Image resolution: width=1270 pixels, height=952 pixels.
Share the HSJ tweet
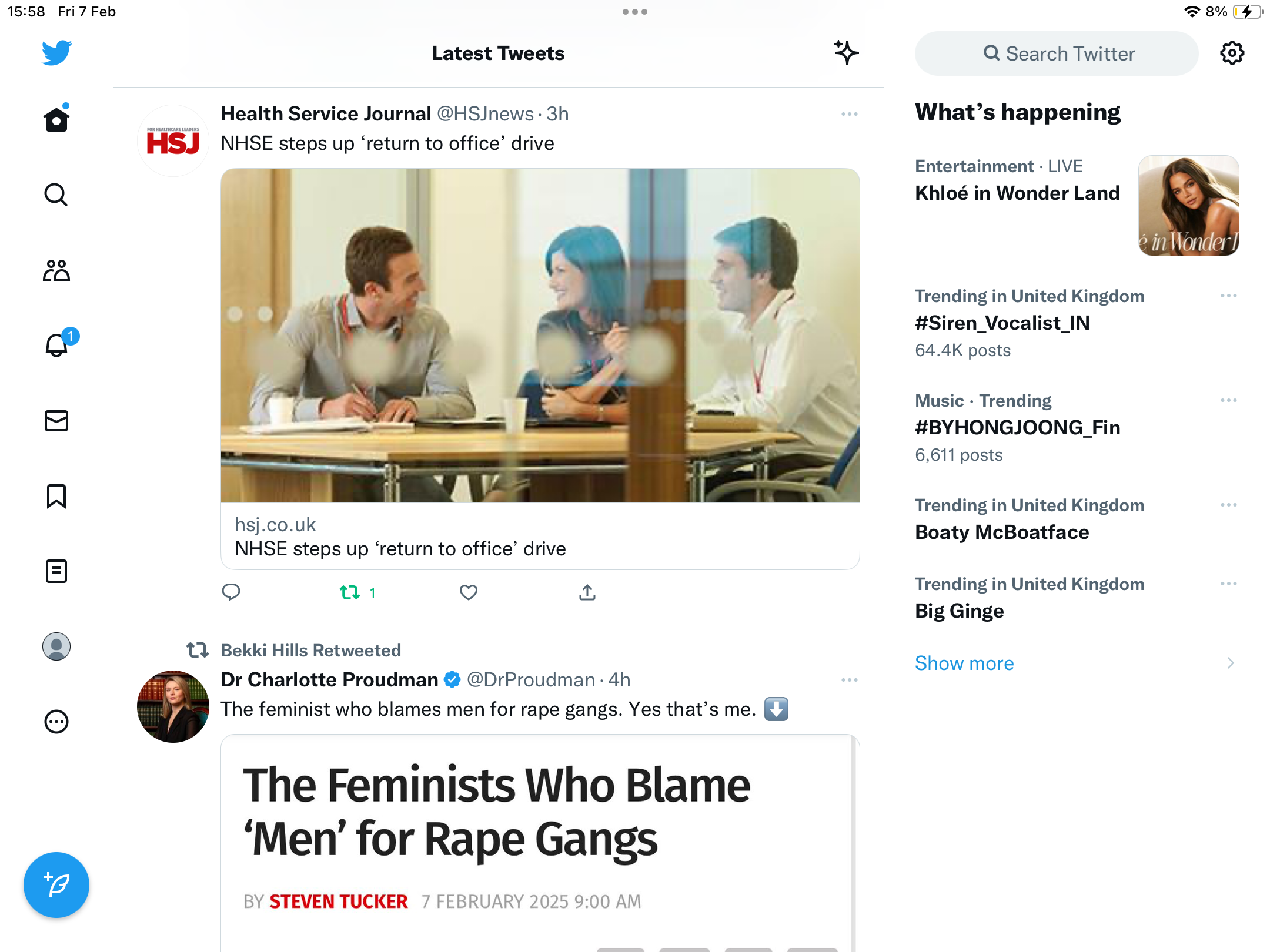point(587,592)
